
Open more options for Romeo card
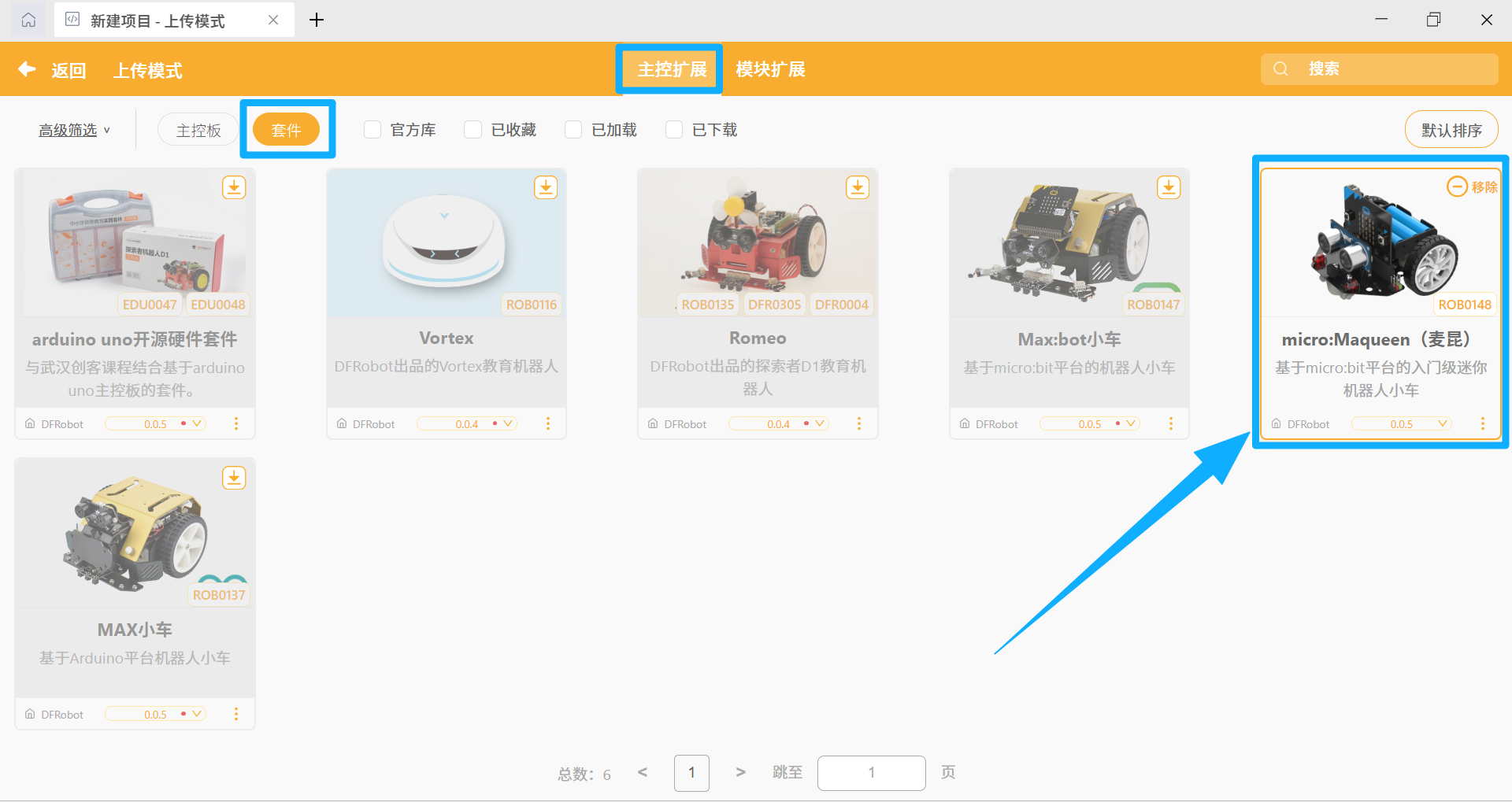(x=859, y=423)
